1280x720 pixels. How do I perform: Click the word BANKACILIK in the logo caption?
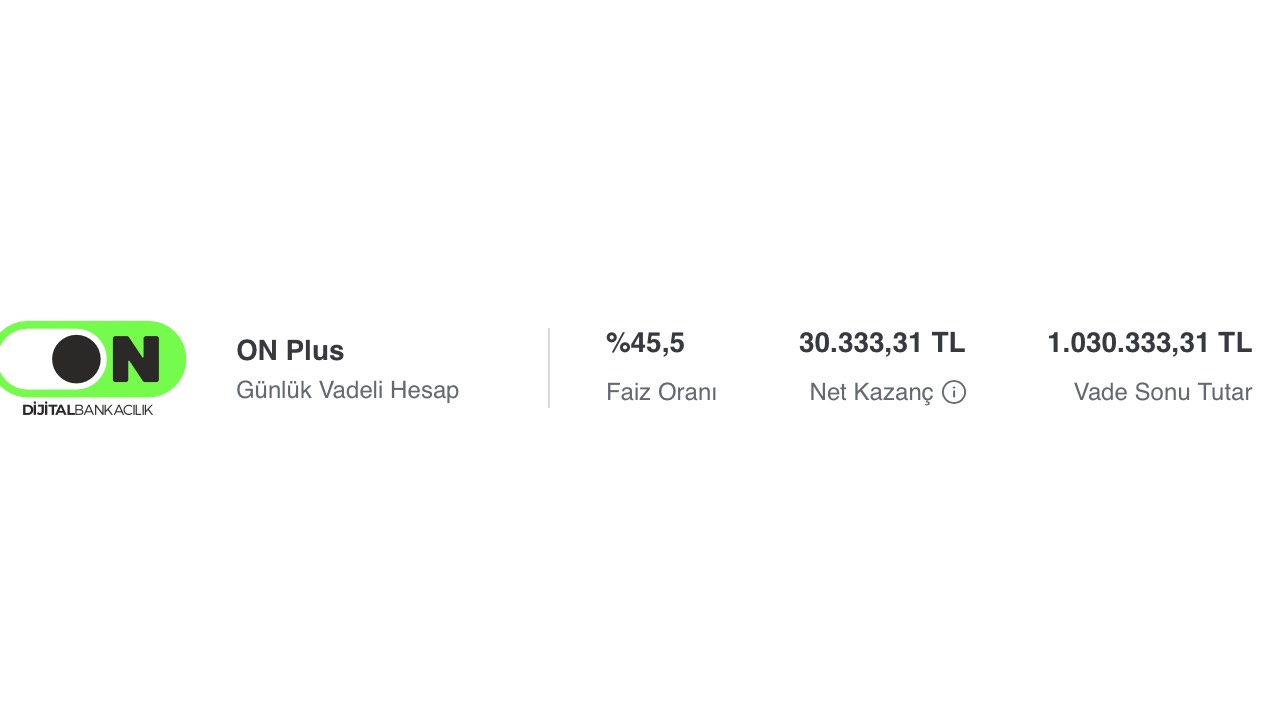pos(114,409)
